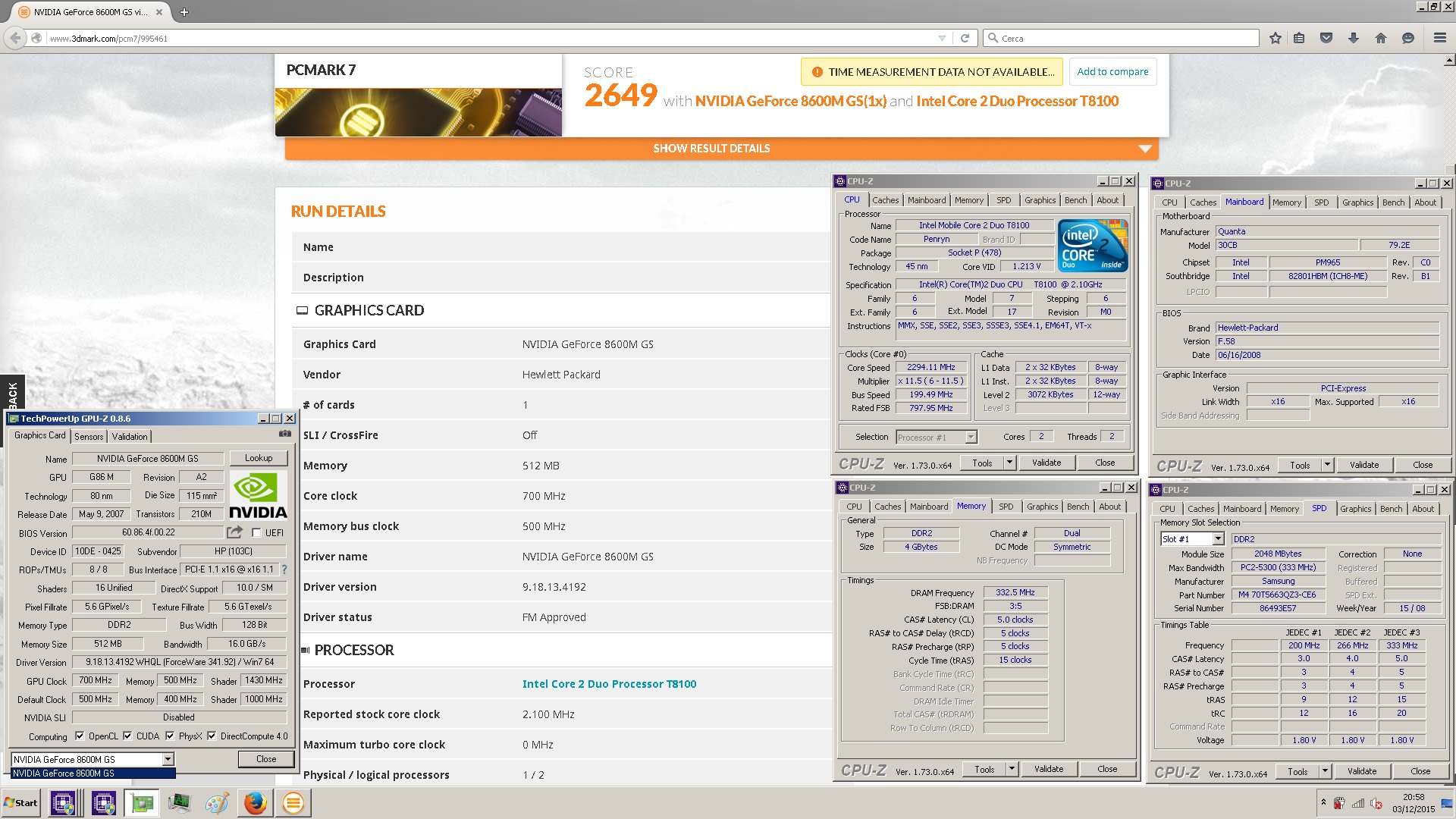This screenshot has height=819, width=1456.
Task: Open the orange 3DMark taskbar icon
Action: point(293,803)
